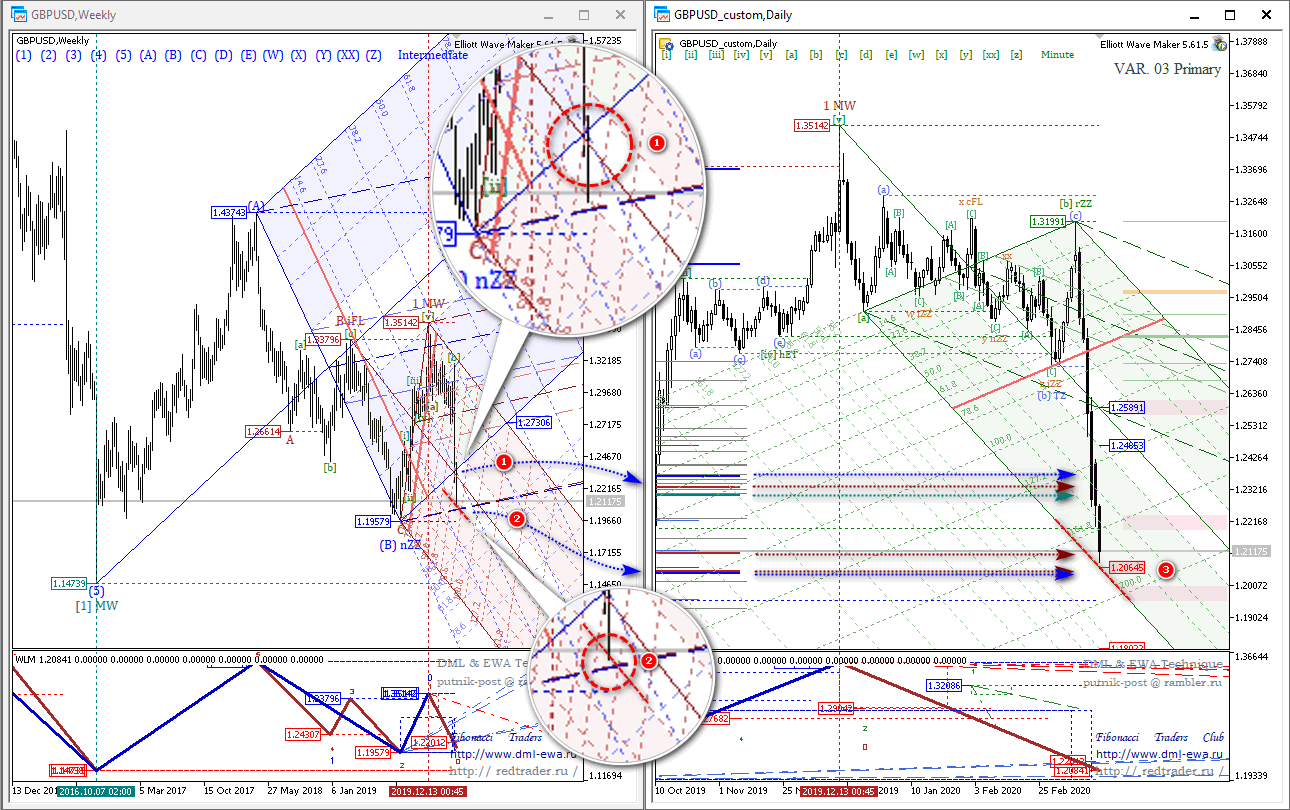Screen dimensions: 1290x810
Task: Click the GBPUSD_custom,Daily window title icon
Action: (x=662, y=15)
